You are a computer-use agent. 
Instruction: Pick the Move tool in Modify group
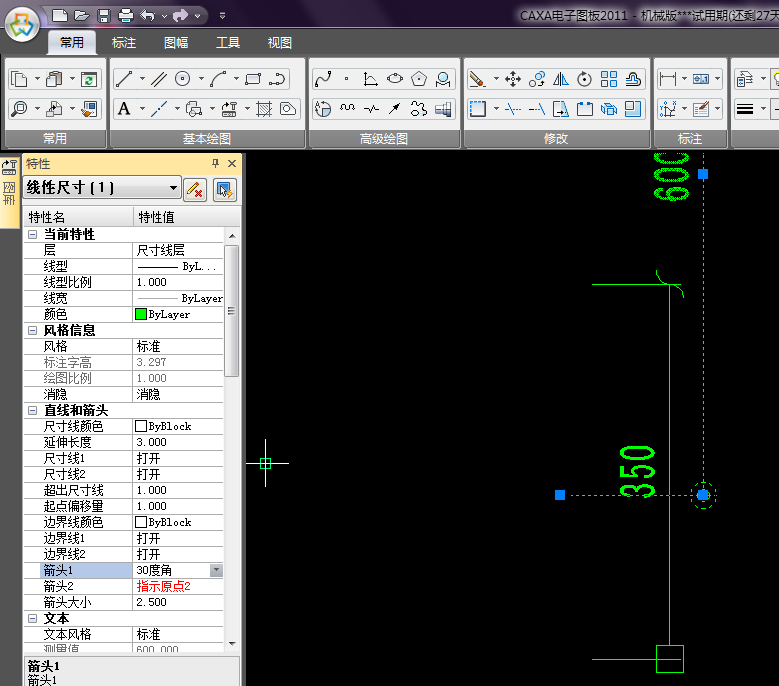point(513,79)
